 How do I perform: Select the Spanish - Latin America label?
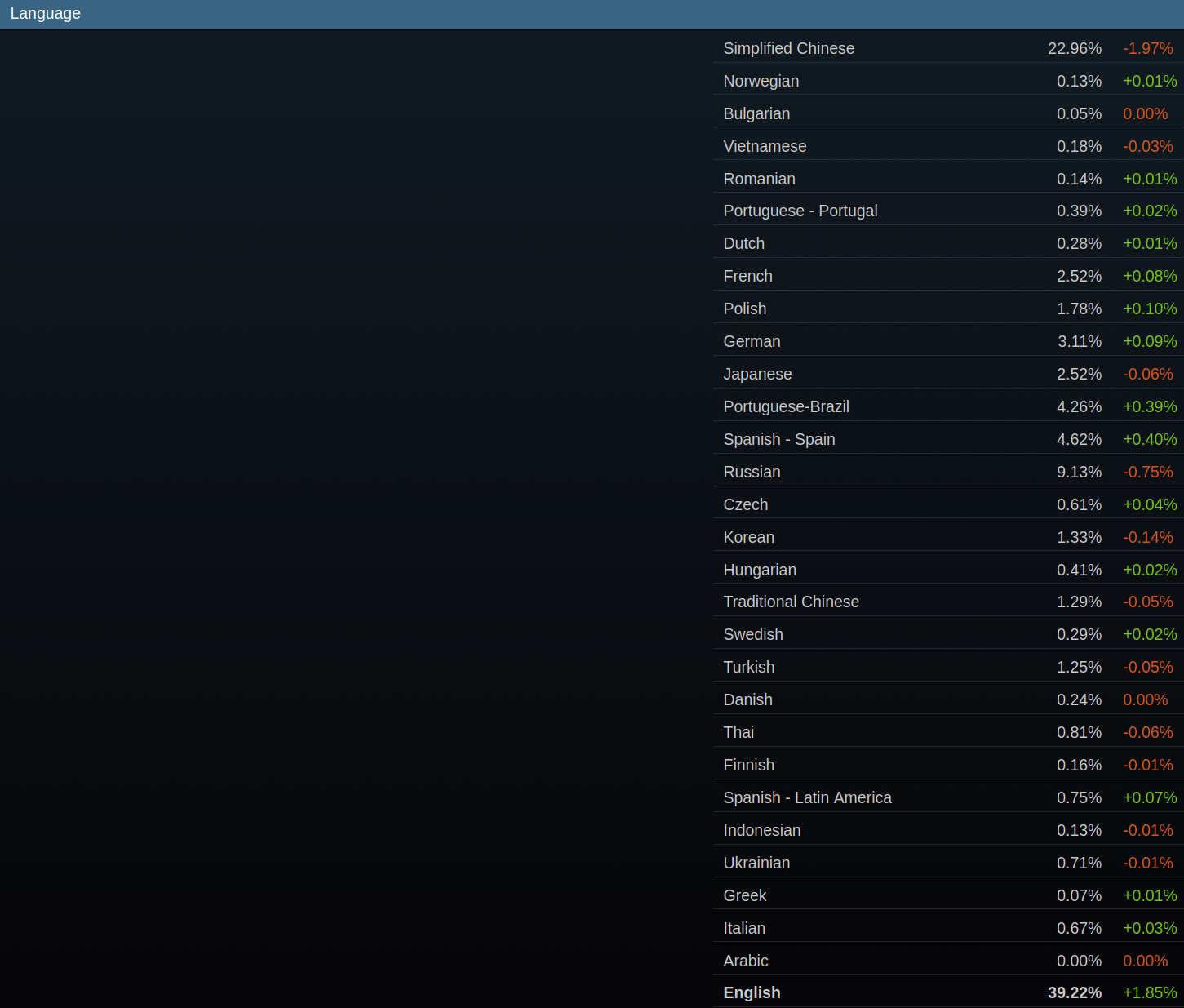pos(808,797)
